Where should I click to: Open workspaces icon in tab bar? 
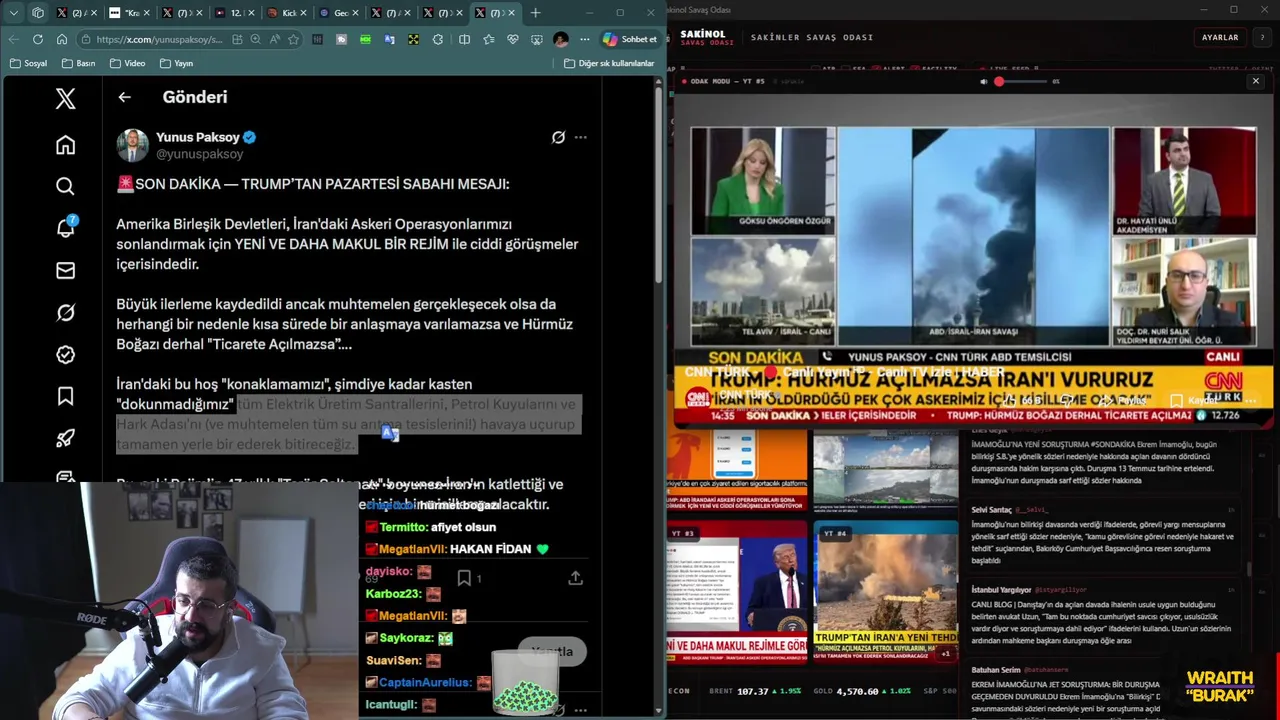pyautogui.click(x=37, y=13)
